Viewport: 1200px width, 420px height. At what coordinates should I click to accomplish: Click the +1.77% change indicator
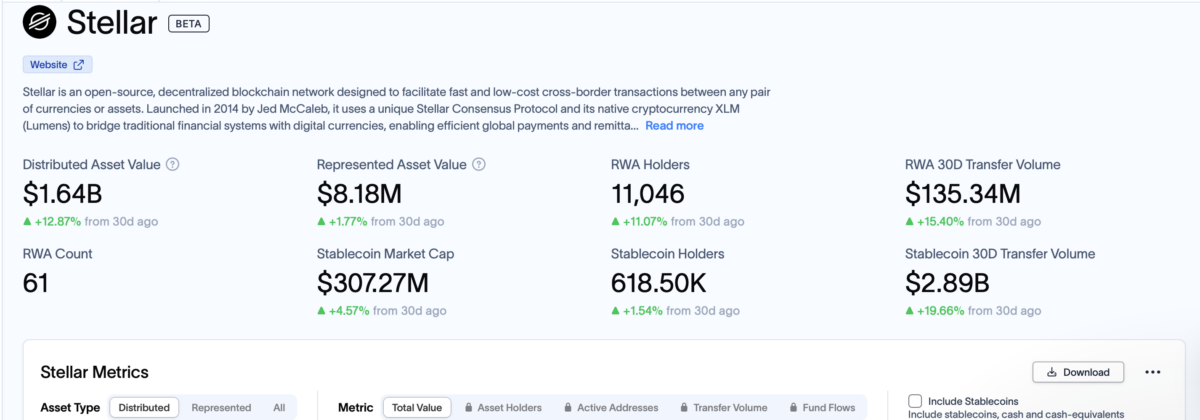coord(341,221)
